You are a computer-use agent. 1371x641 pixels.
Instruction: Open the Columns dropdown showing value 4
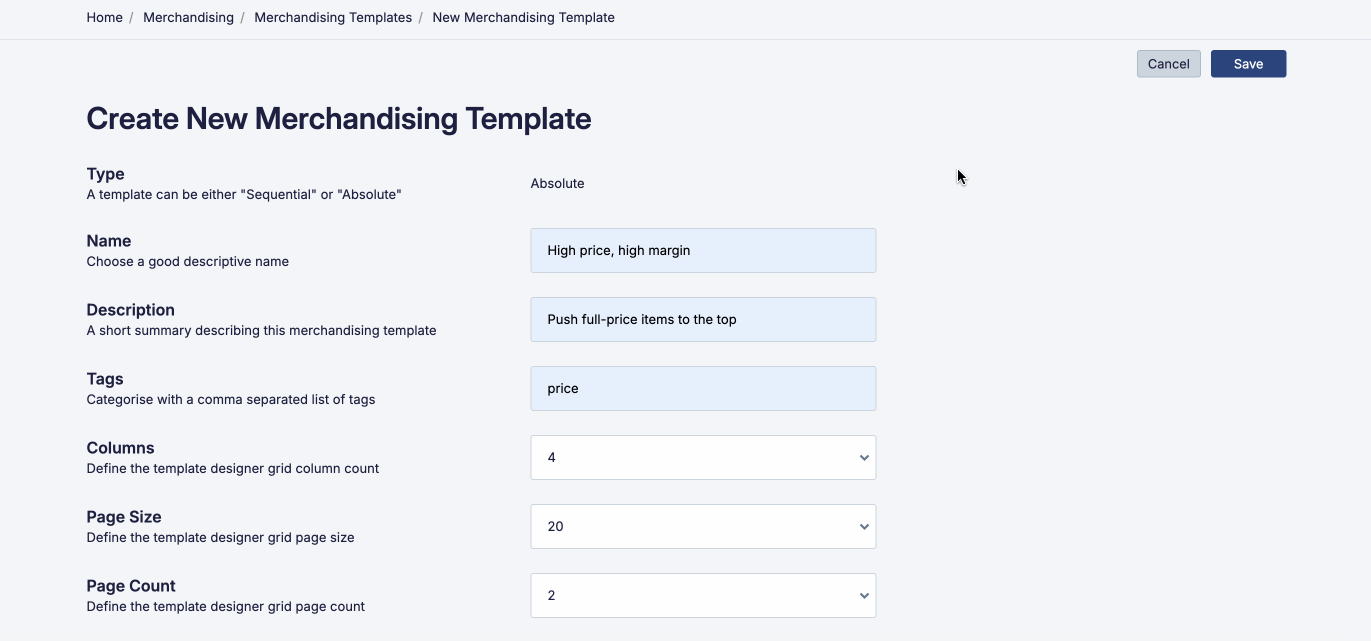coord(703,457)
